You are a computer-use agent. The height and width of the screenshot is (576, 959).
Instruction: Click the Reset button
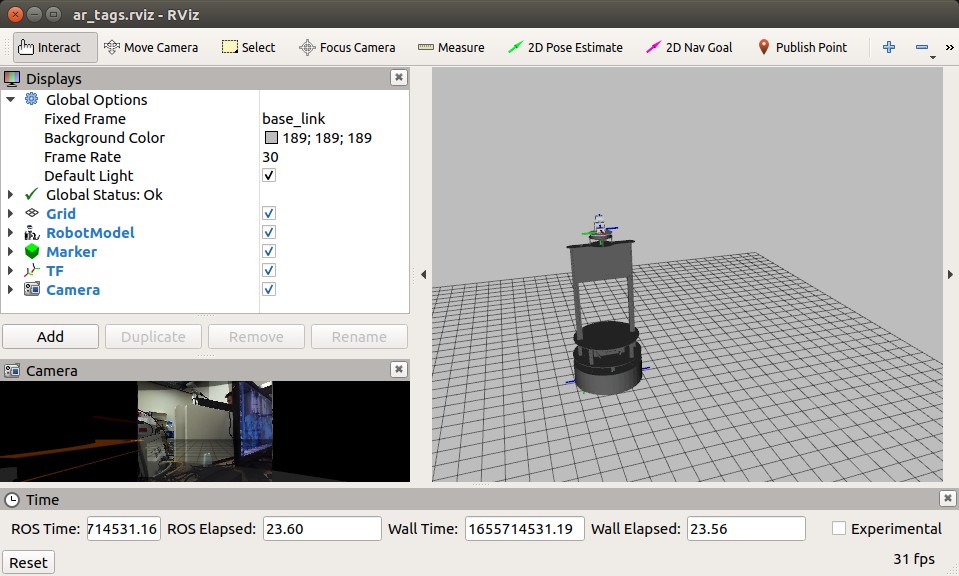(28, 563)
